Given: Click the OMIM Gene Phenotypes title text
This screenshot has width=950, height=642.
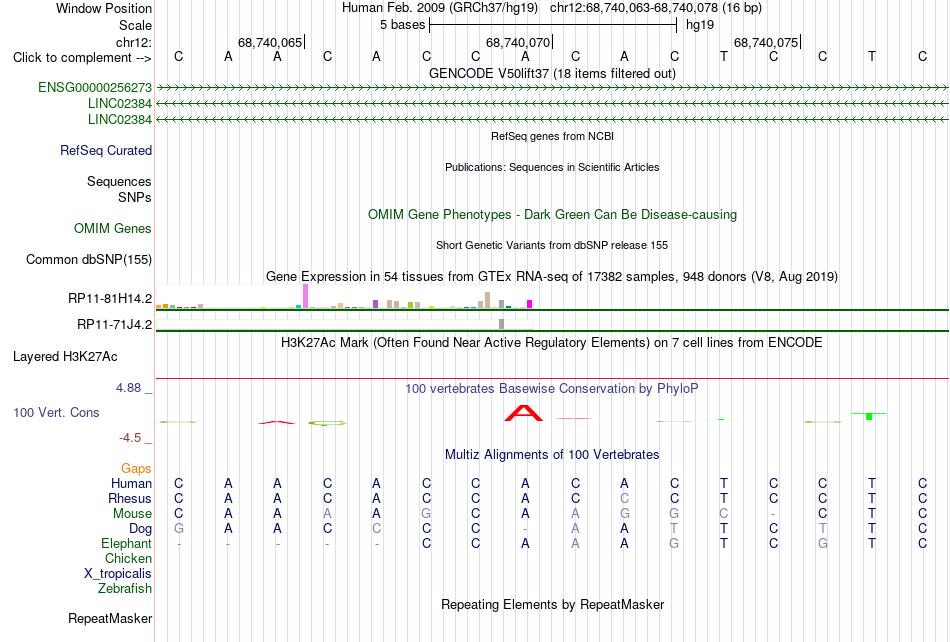Looking at the screenshot, I should click(552, 214).
